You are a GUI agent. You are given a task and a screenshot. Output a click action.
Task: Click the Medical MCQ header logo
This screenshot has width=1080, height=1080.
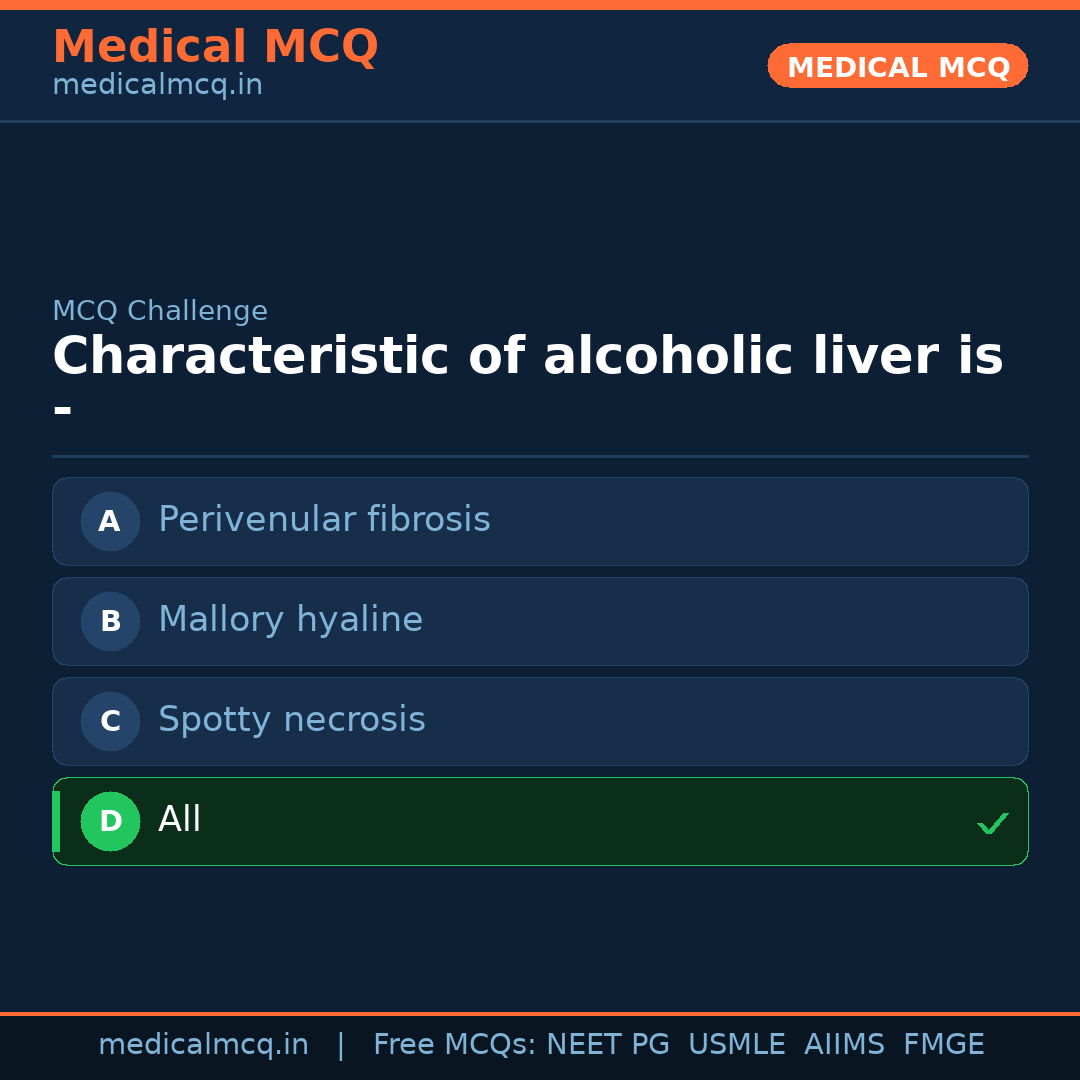tap(215, 46)
